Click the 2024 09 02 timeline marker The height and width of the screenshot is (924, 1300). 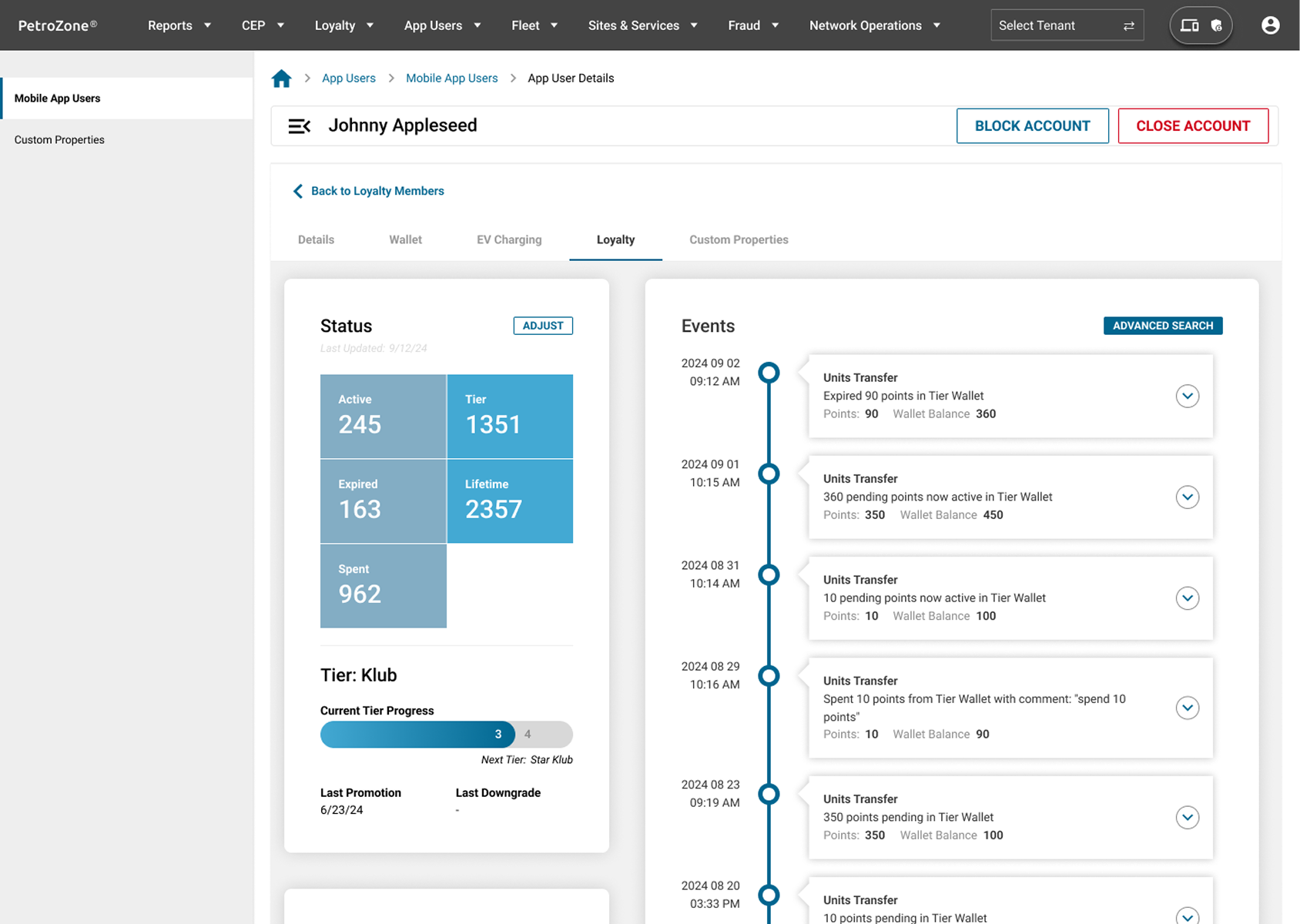click(x=769, y=373)
